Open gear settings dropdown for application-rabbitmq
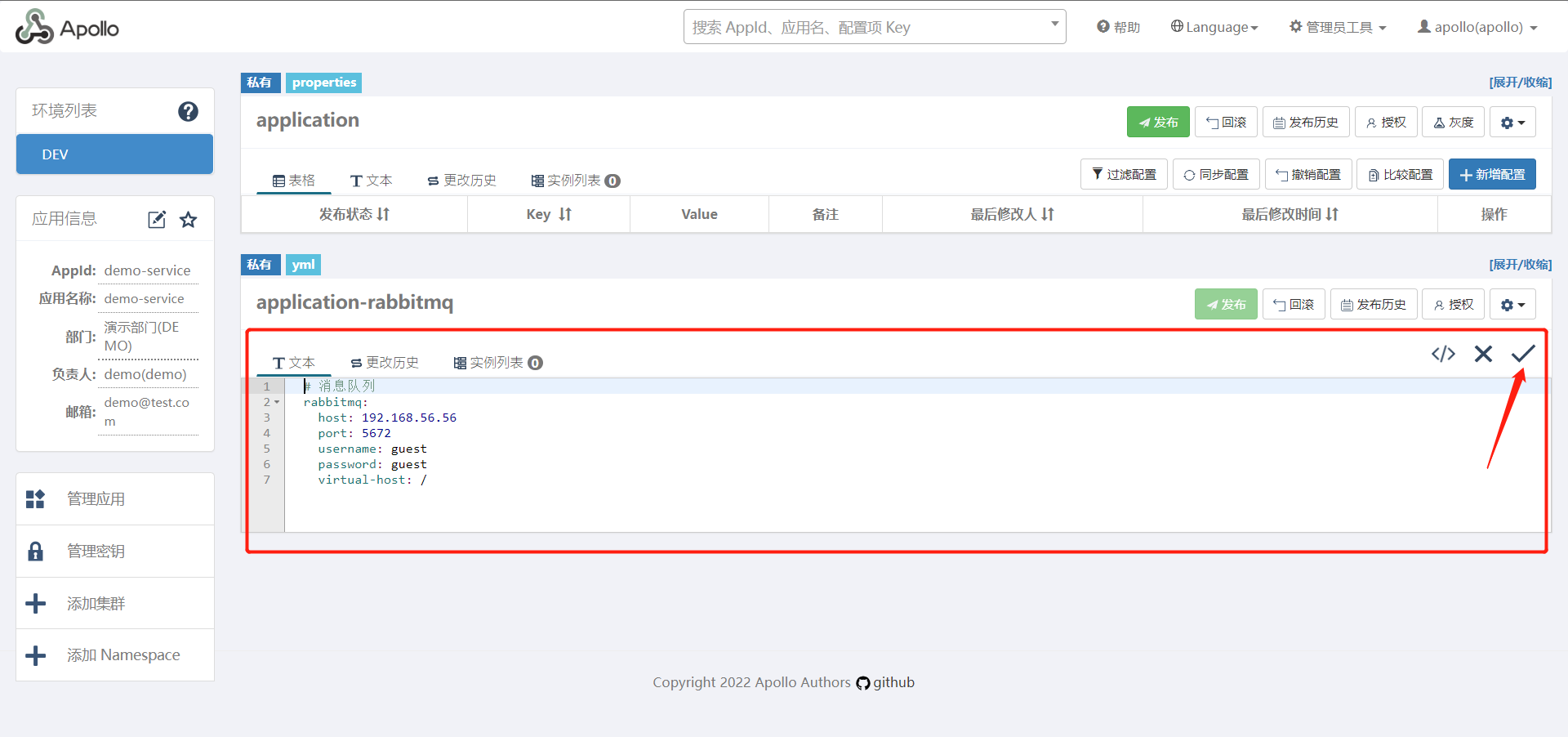This screenshot has height=737, width=1568. coord(1512,305)
